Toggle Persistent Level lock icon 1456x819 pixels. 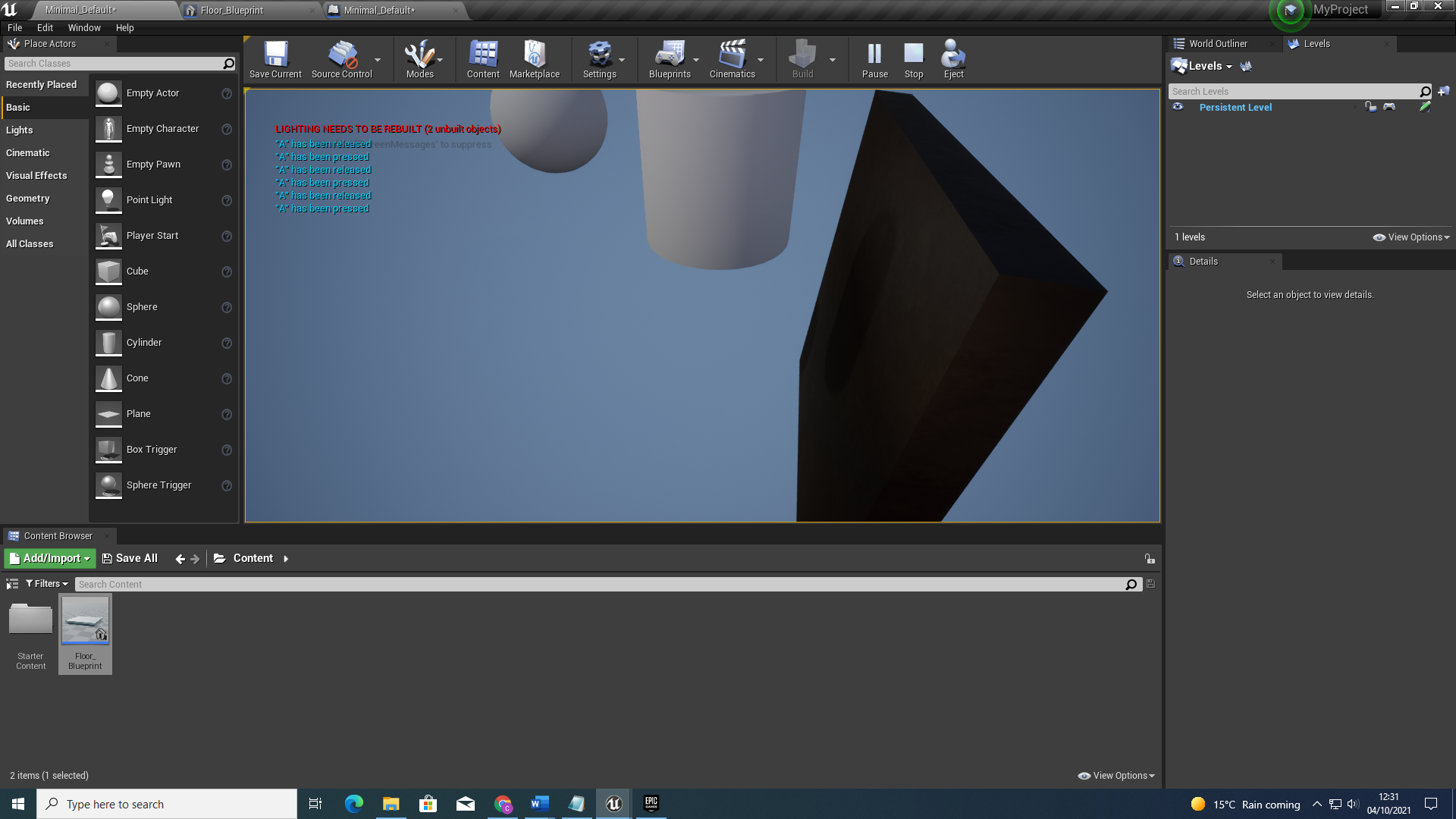(1370, 107)
